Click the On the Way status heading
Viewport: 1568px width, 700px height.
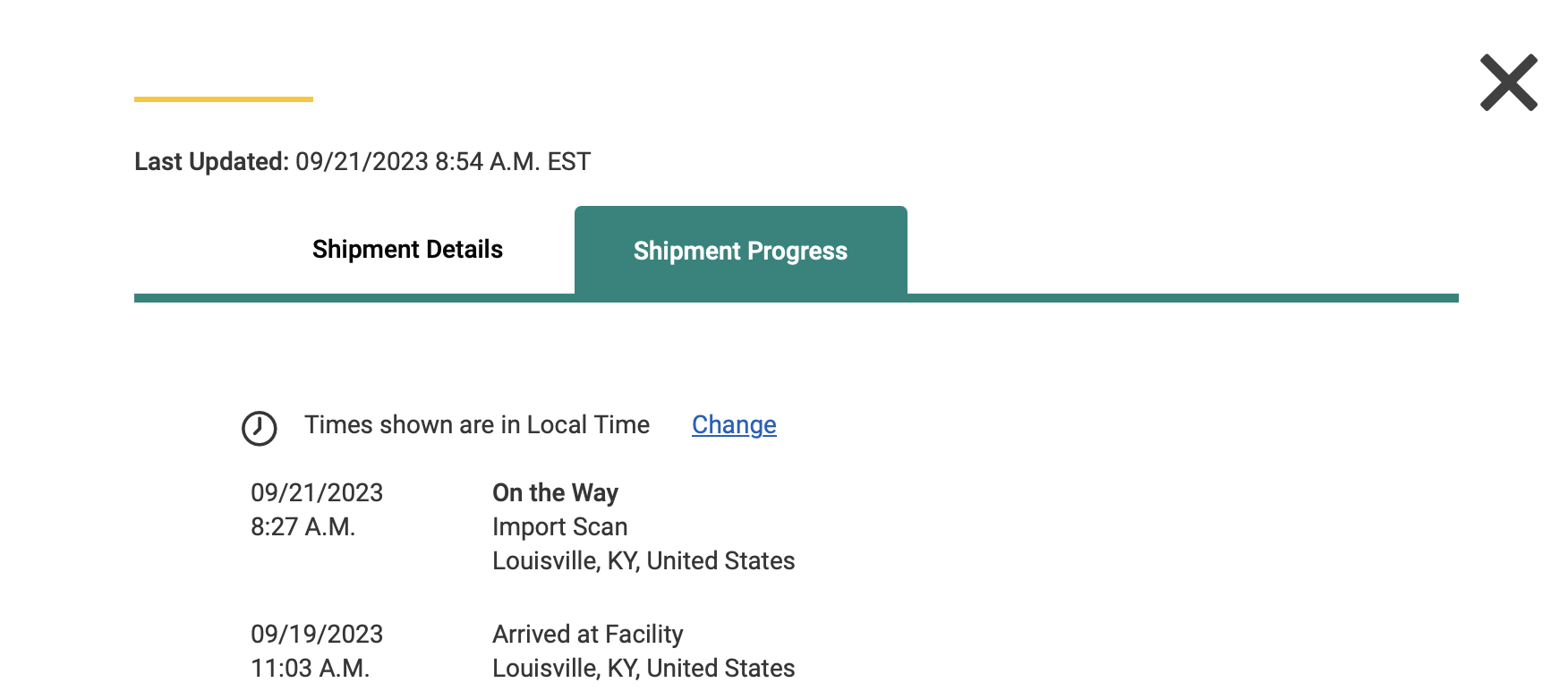point(555,493)
